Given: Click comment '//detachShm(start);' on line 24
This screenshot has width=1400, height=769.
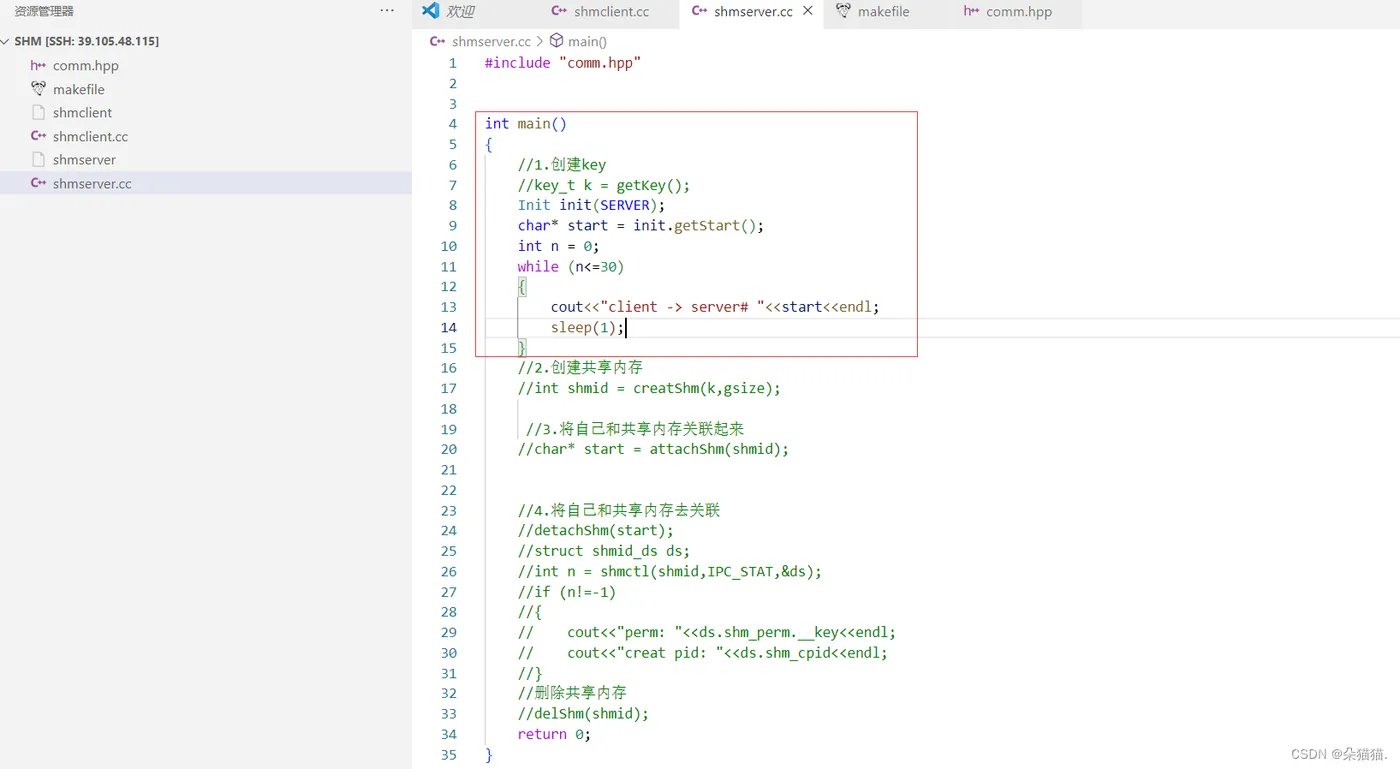Looking at the screenshot, I should tap(596, 531).
